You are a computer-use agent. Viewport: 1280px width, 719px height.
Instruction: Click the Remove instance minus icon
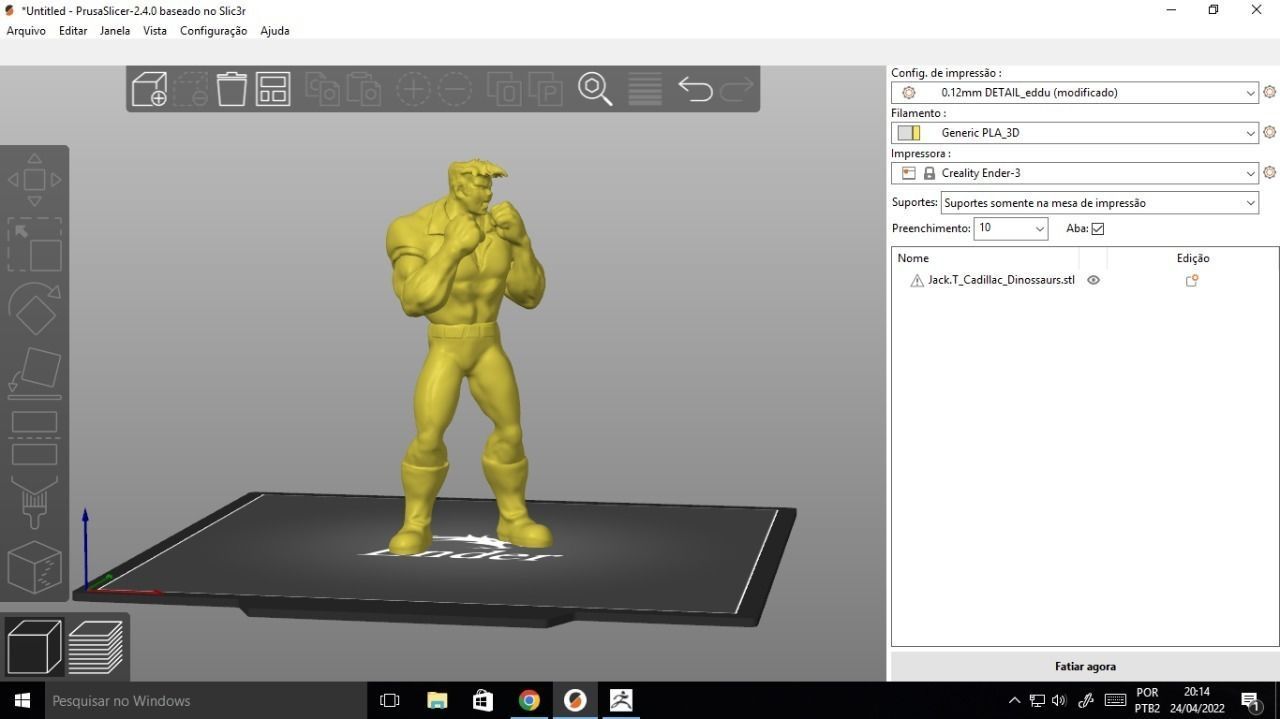[455, 89]
